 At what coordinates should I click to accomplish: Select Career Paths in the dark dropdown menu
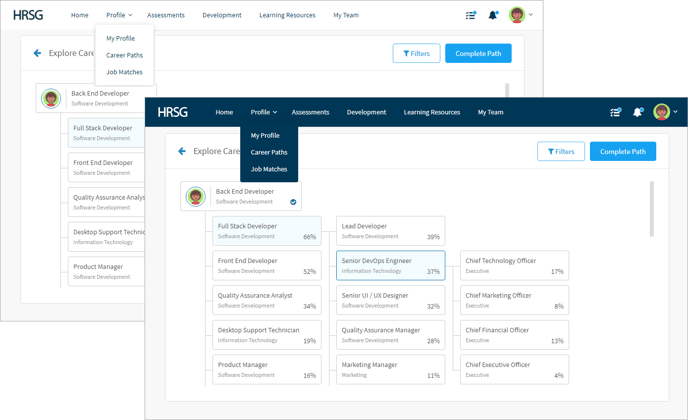coord(269,152)
